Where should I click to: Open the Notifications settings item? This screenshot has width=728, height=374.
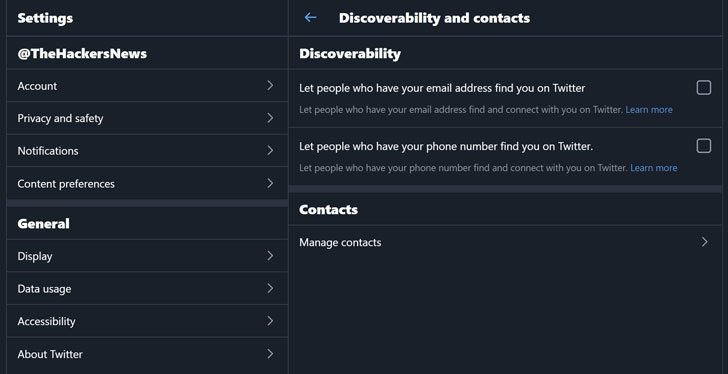[x=147, y=151]
